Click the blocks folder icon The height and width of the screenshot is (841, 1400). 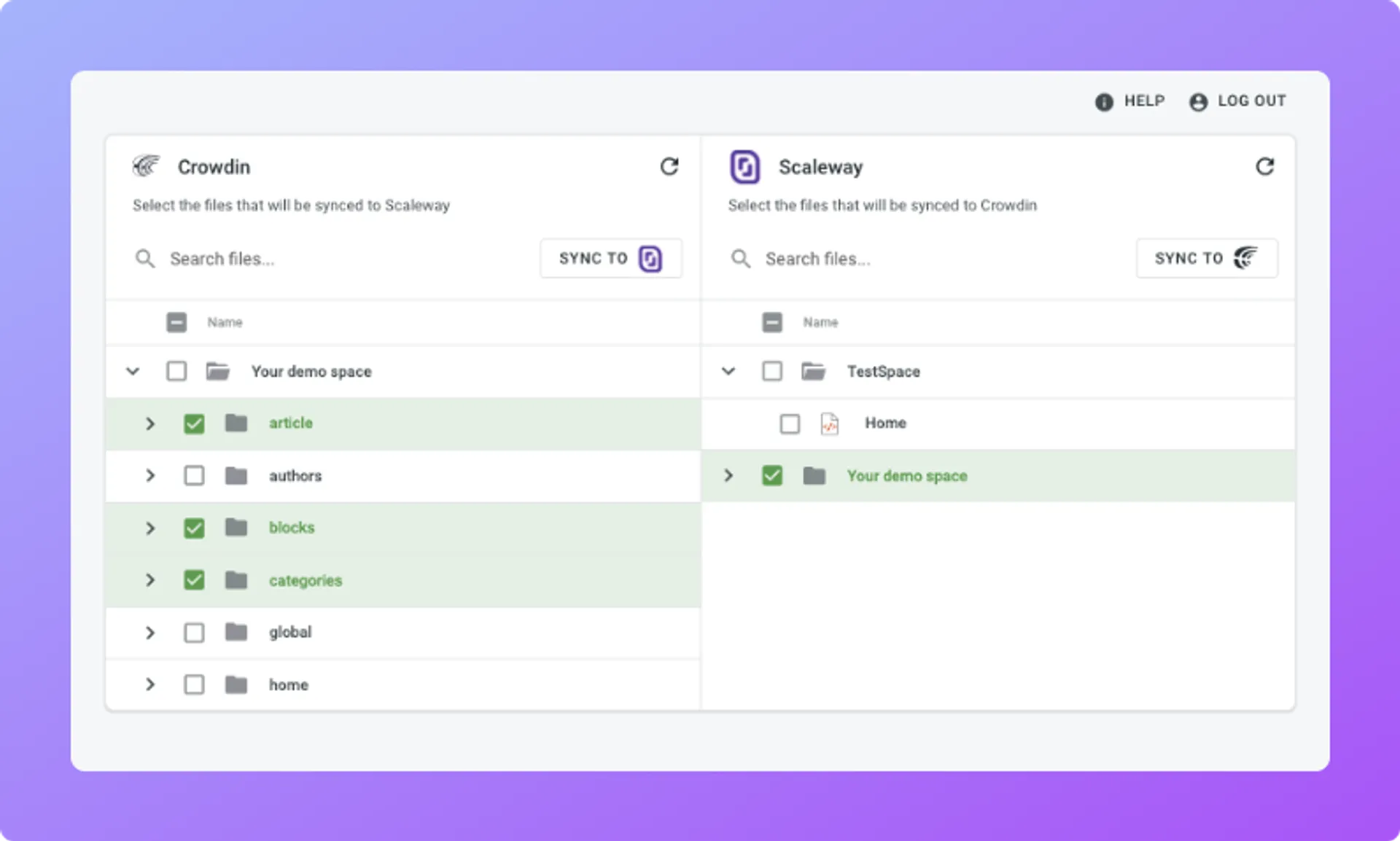(x=236, y=528)
